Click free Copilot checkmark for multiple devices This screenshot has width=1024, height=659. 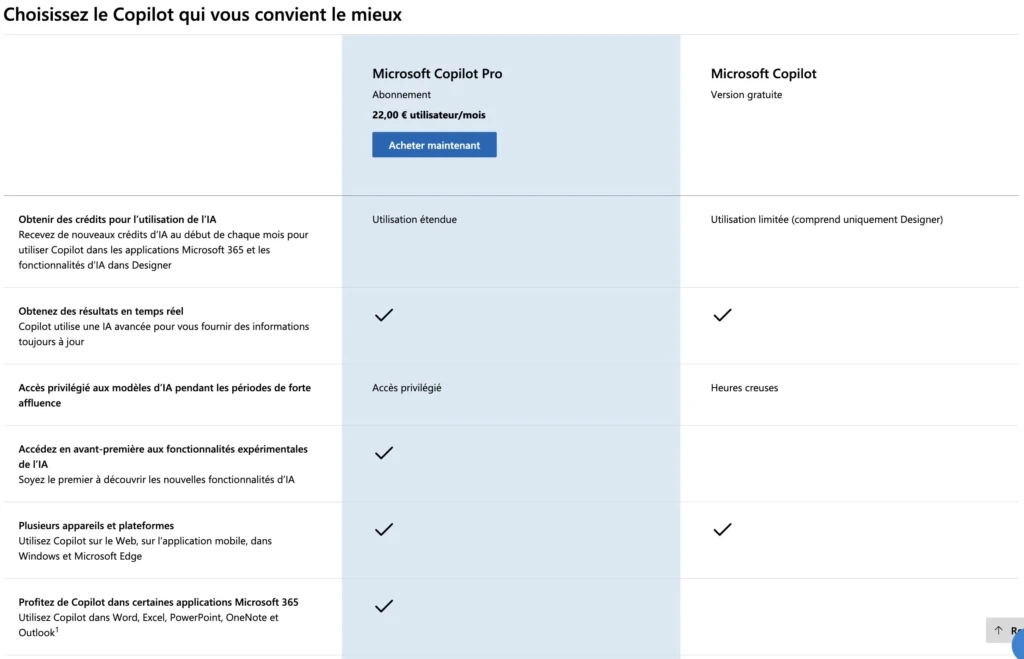pos(722,529)
